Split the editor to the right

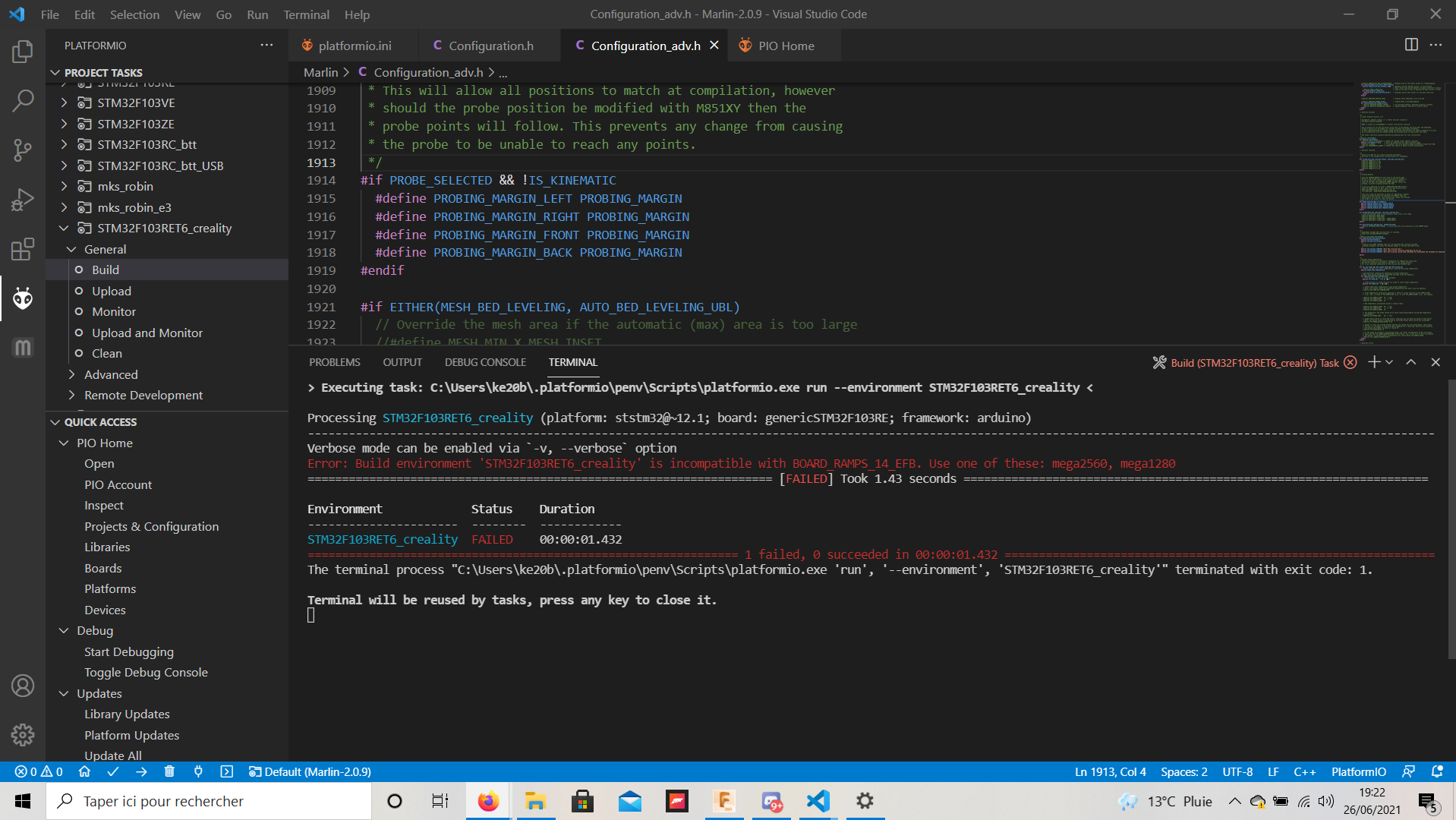coord(1410,45)
